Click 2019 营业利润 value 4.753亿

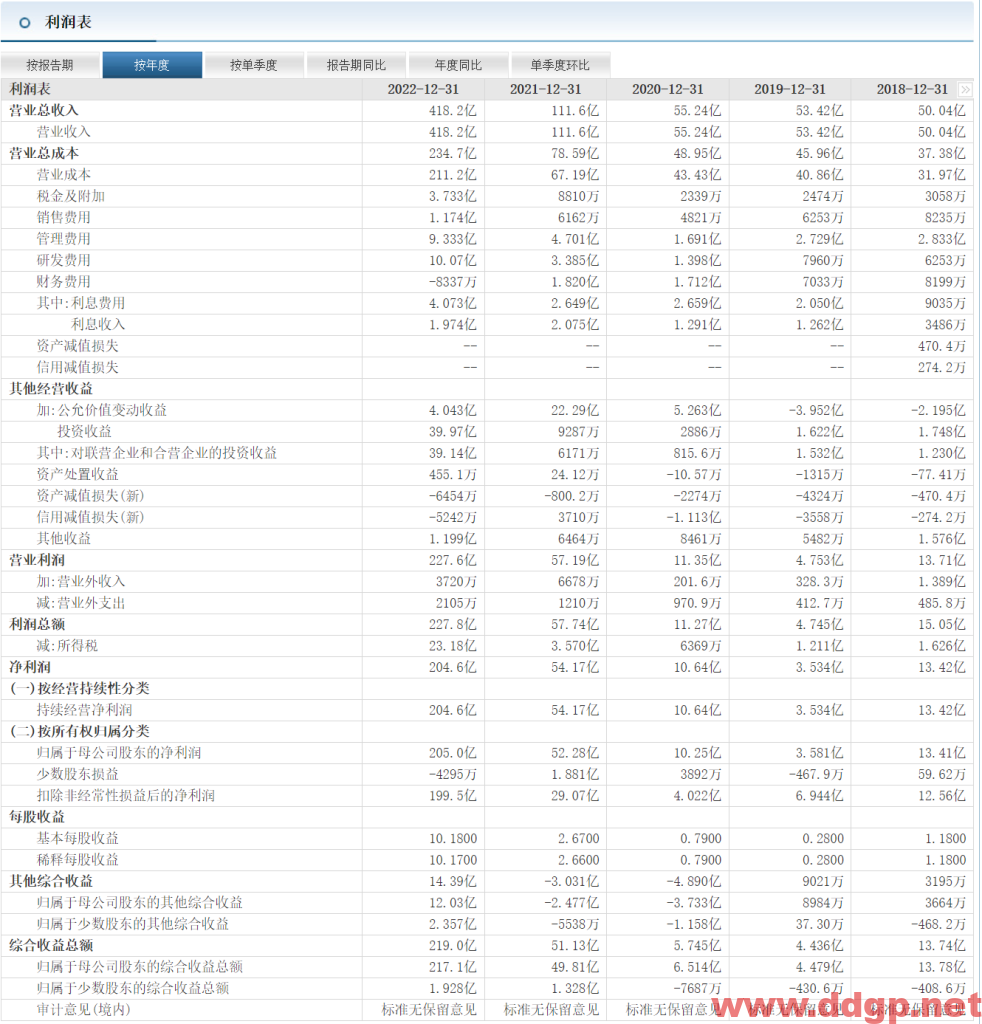[x=819, y=560]
